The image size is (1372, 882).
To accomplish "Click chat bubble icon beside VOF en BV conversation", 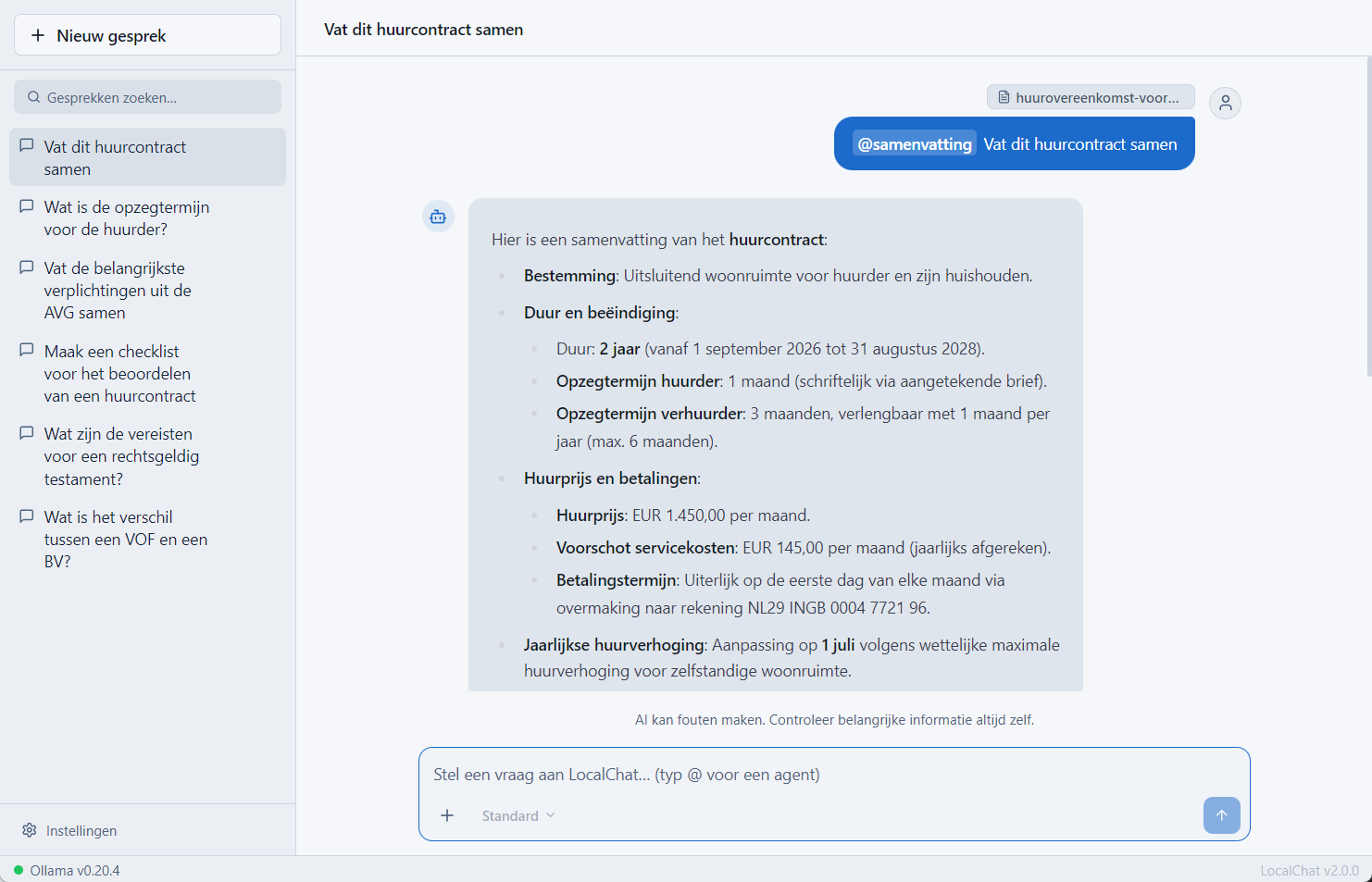I will (x=27, y=516).
